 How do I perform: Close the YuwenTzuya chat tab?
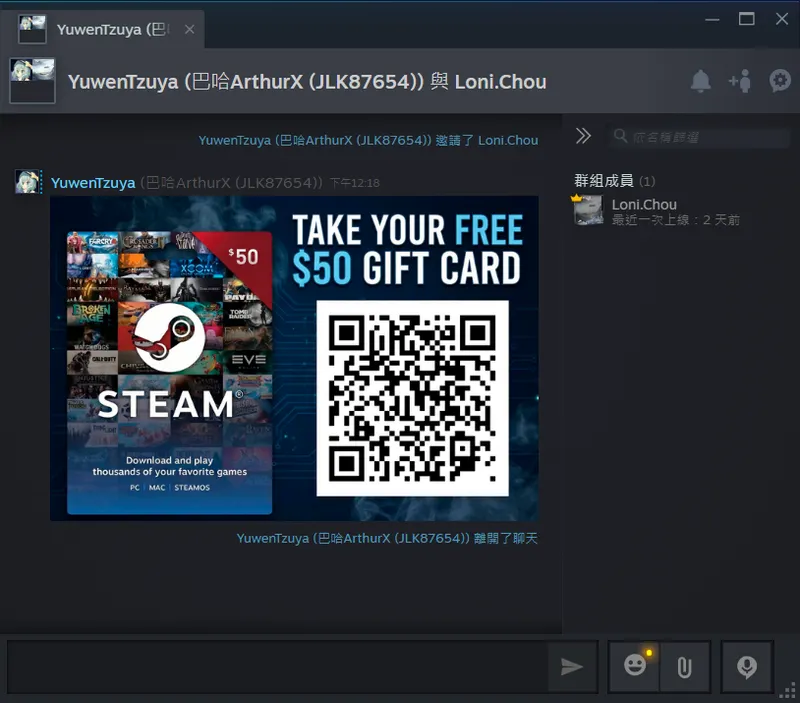[189, 30]
